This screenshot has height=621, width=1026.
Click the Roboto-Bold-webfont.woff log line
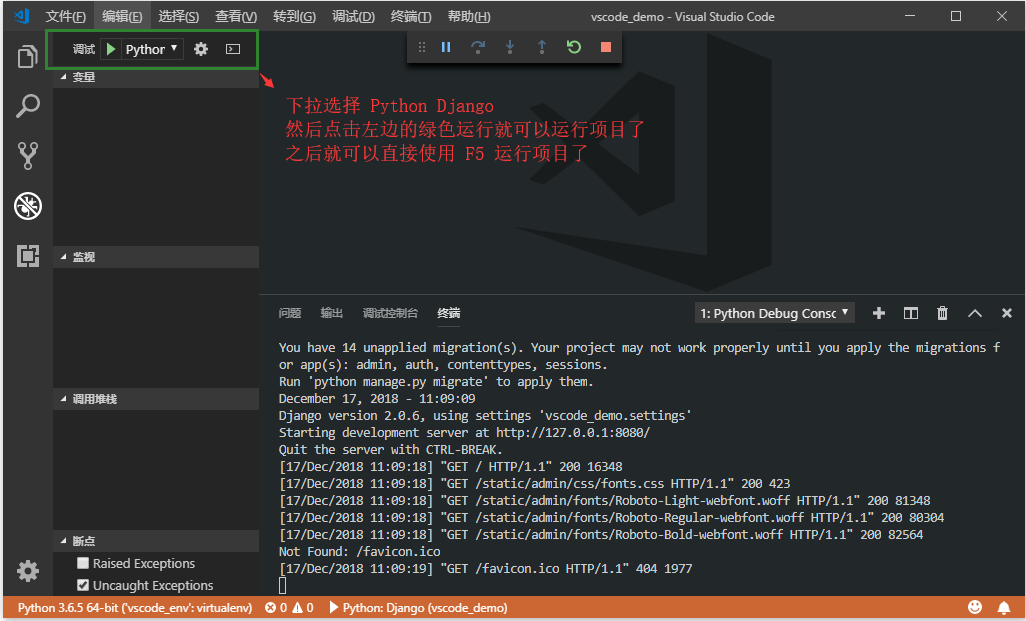(601, 535)
